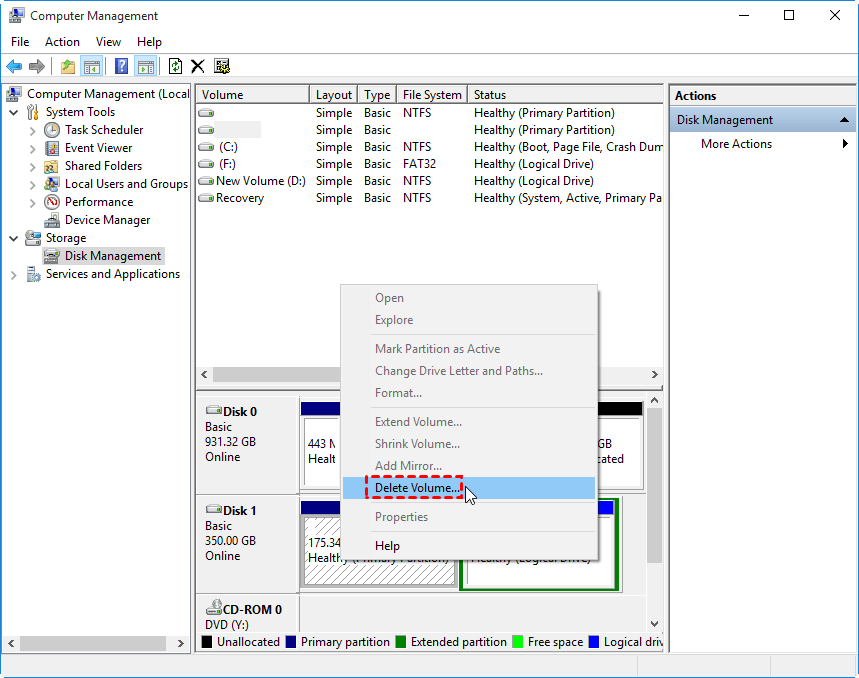Click the Device Manager icon

(52, 220)
